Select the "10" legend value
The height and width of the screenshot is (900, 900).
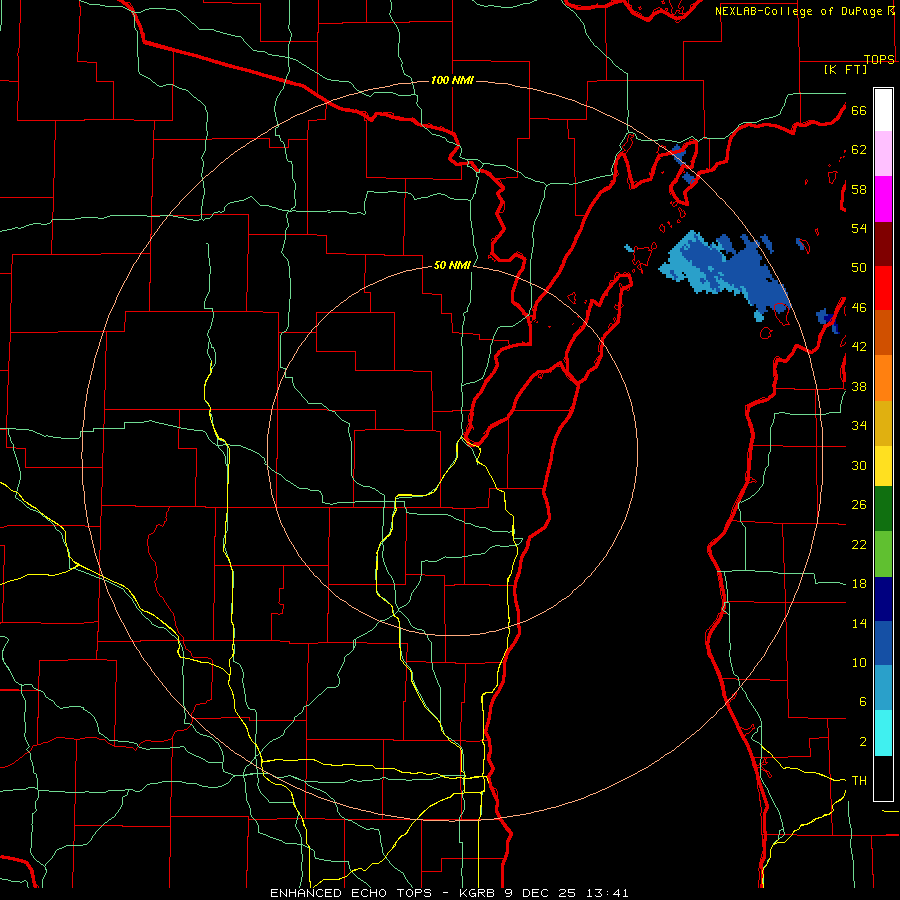859,663
